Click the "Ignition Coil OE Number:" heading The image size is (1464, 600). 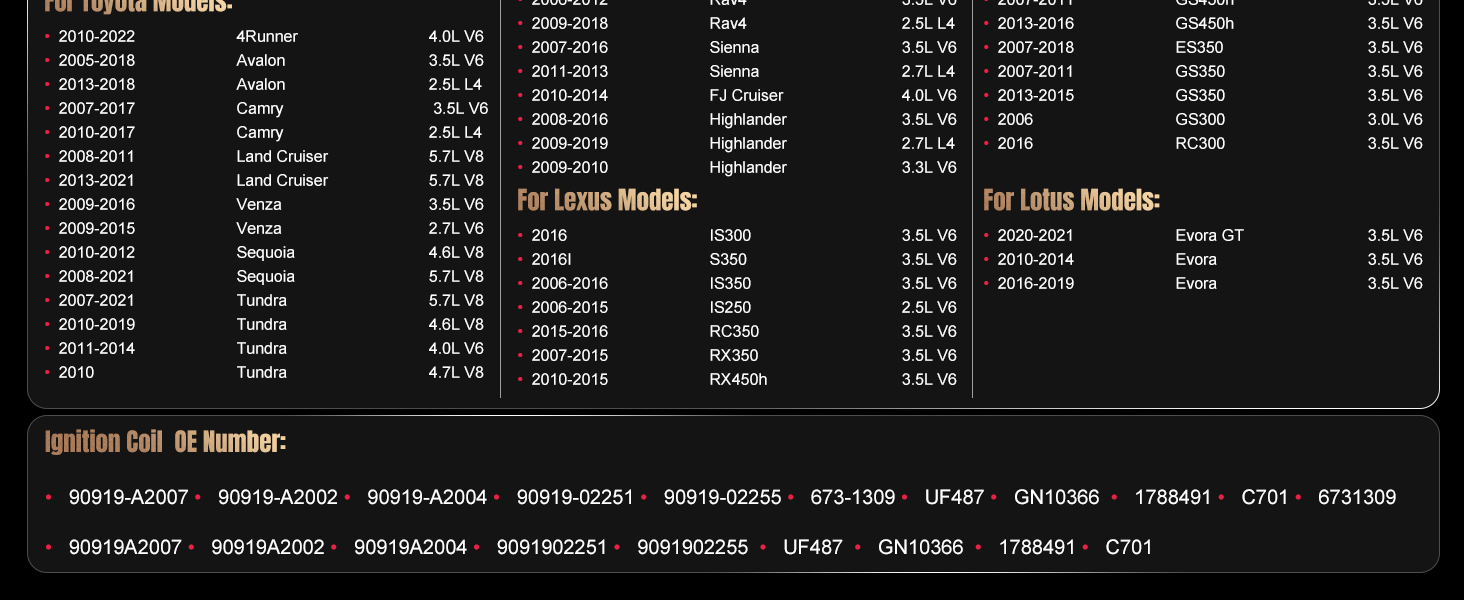165,442
